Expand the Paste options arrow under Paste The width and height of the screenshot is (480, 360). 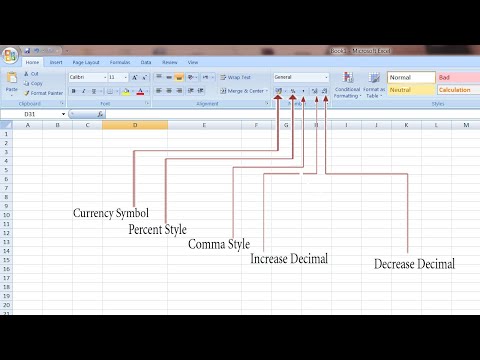pos(12,95)
